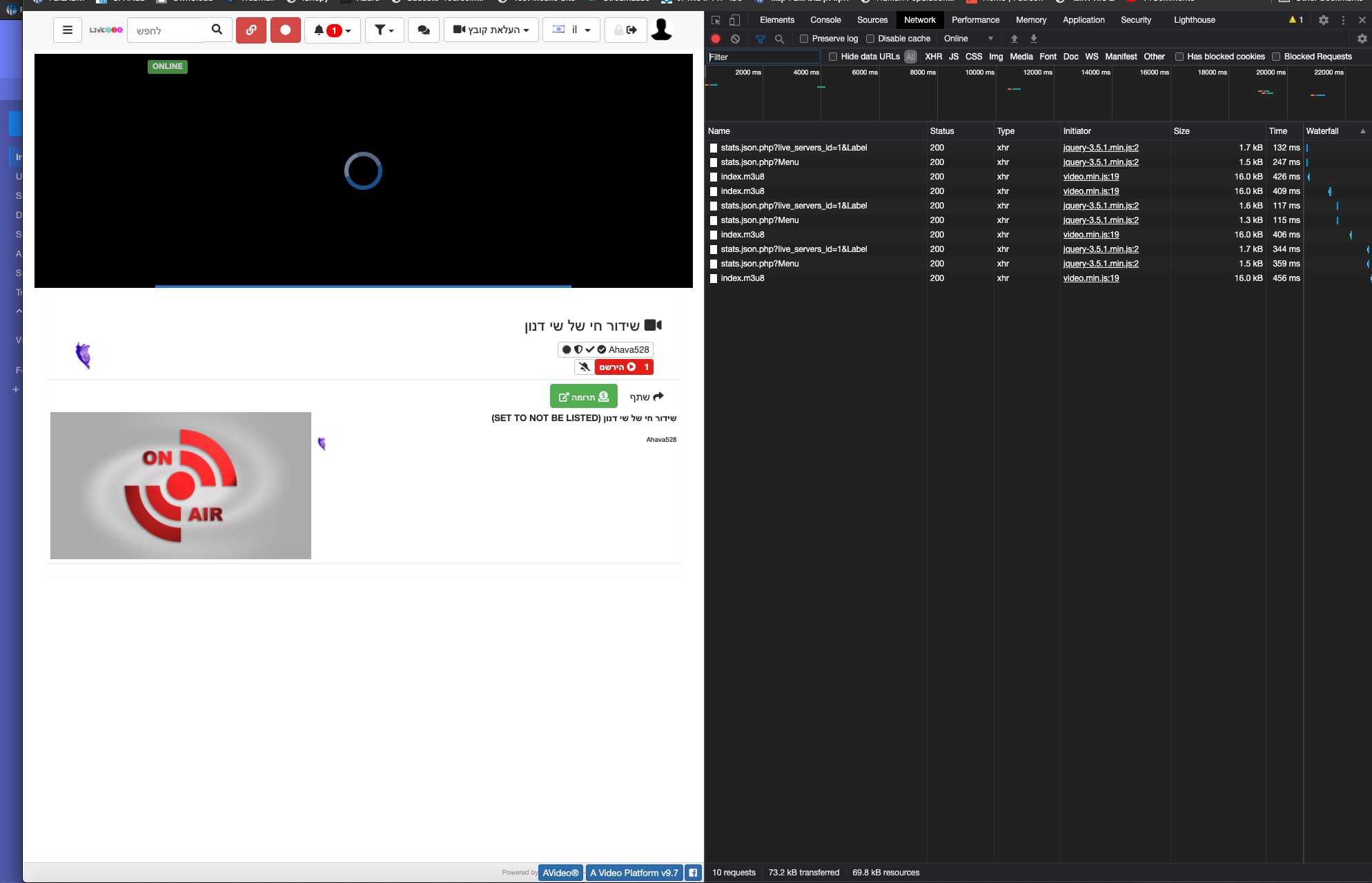This screenshot has width=1372, height=883.
Task: Click the search magnifier in the site search bar
Action: click(x=216, y=30)
